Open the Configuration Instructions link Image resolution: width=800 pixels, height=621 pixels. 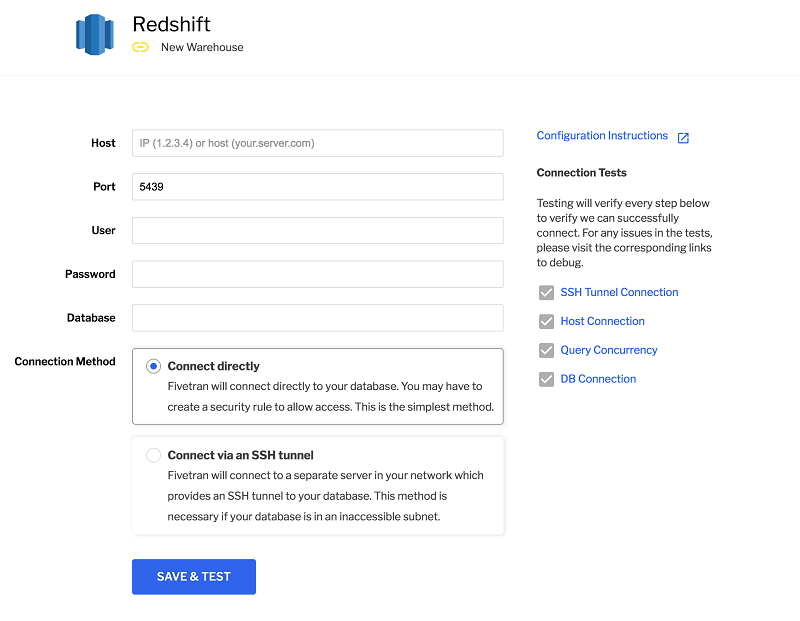(x=602, y=136)
